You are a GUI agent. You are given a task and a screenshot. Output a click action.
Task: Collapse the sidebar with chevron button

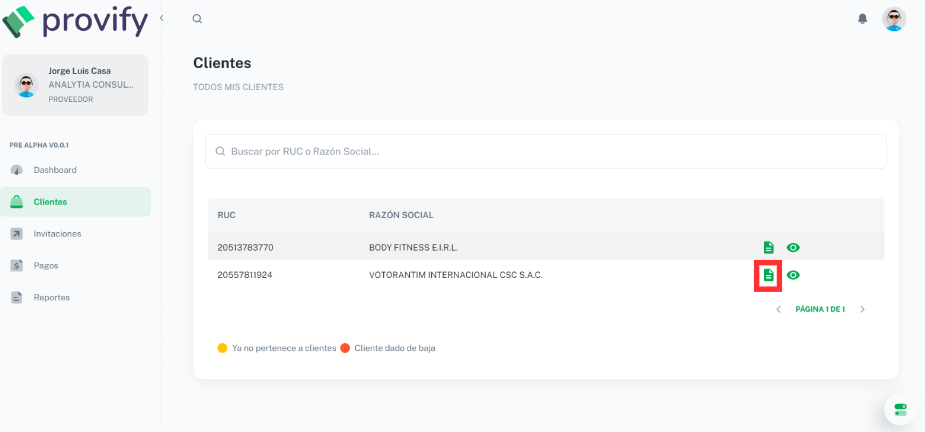tap(162, 18)
